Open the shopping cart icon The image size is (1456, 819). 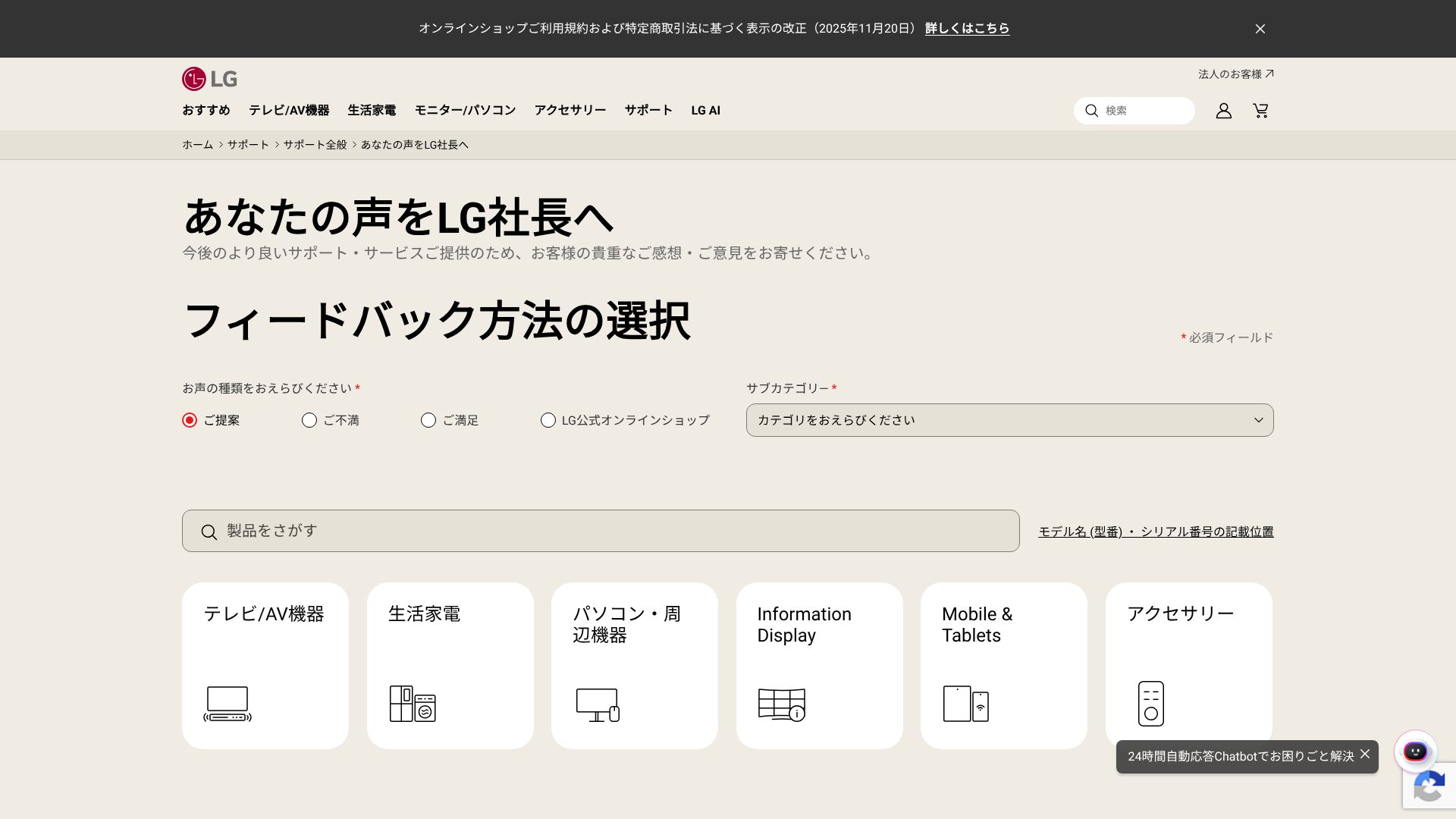click(1260, 111)
